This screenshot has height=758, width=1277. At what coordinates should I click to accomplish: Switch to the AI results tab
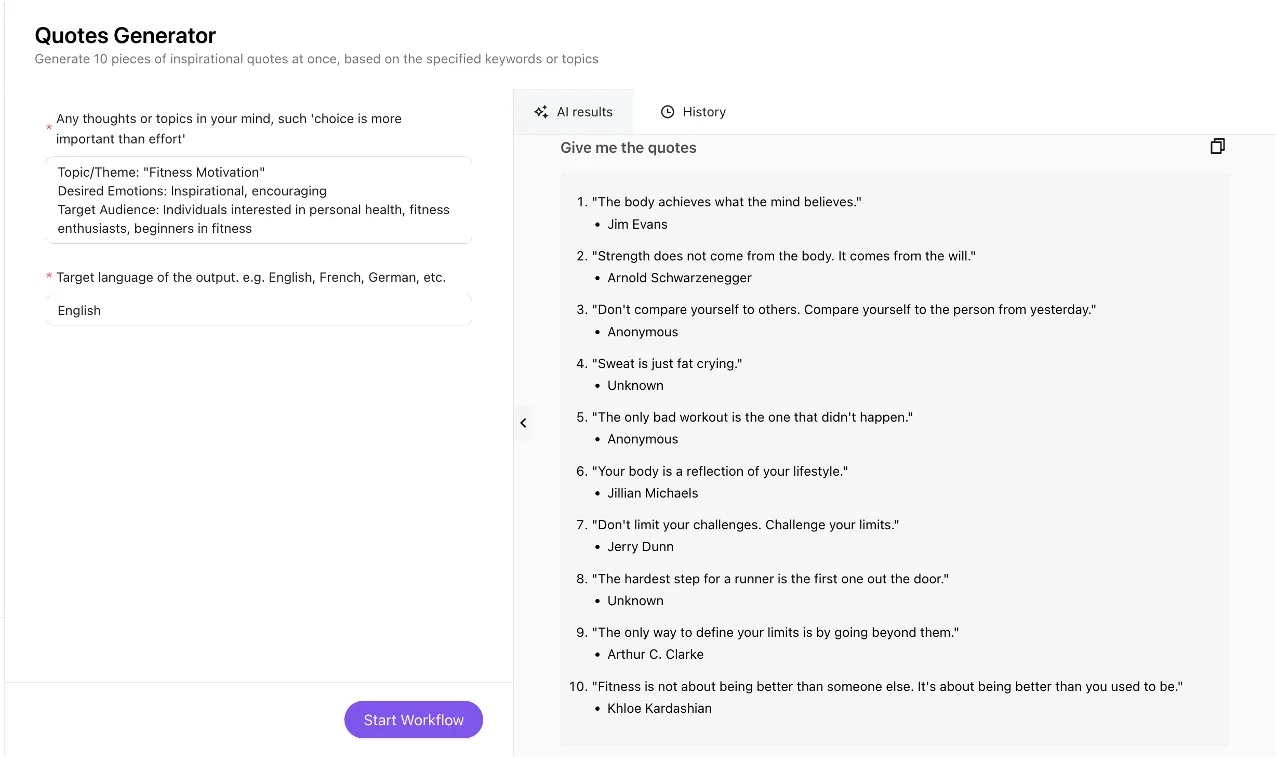[x=574, y=112]
